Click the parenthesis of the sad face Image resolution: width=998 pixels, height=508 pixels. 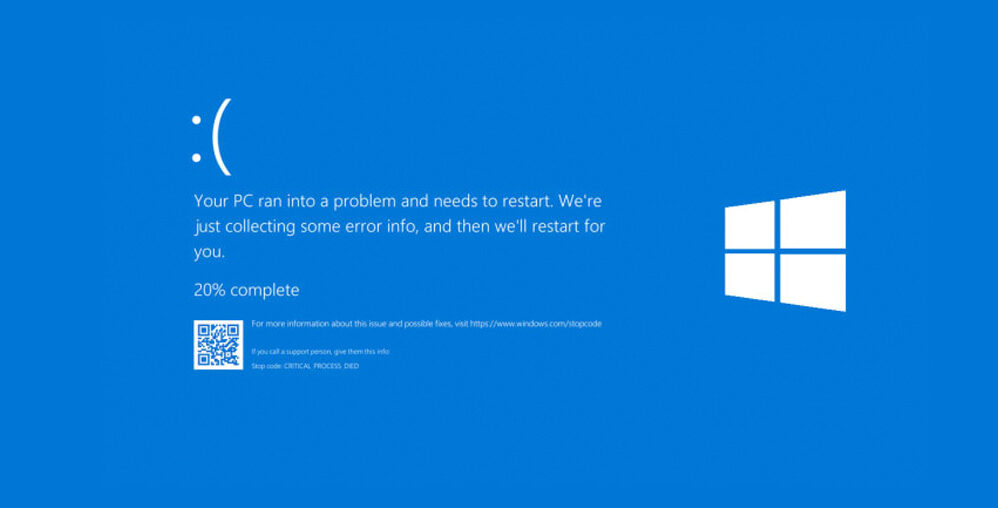click(x=221, y=137)
